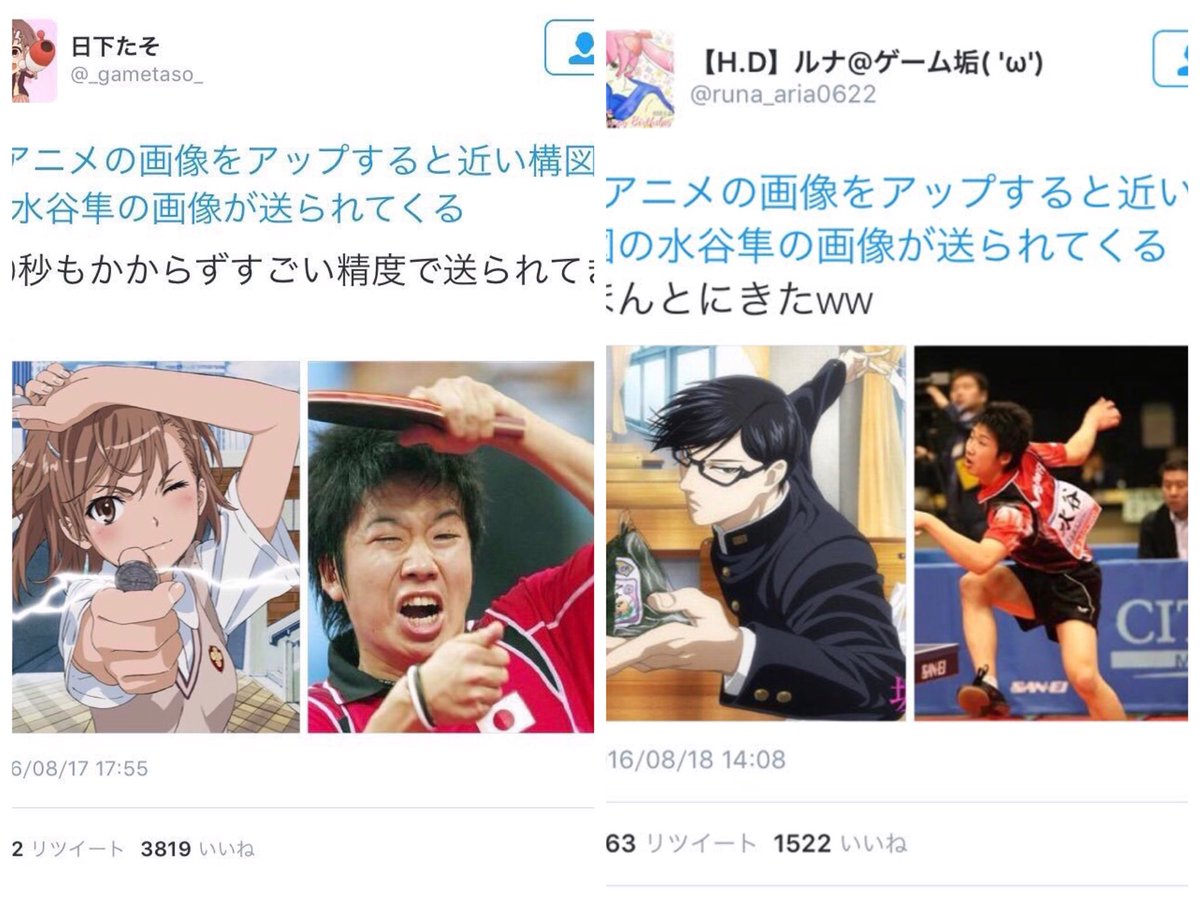Click the 16/08/18 14:08 timestamp
Viewport: 1200px width, 900px height.
coord(696,760)
